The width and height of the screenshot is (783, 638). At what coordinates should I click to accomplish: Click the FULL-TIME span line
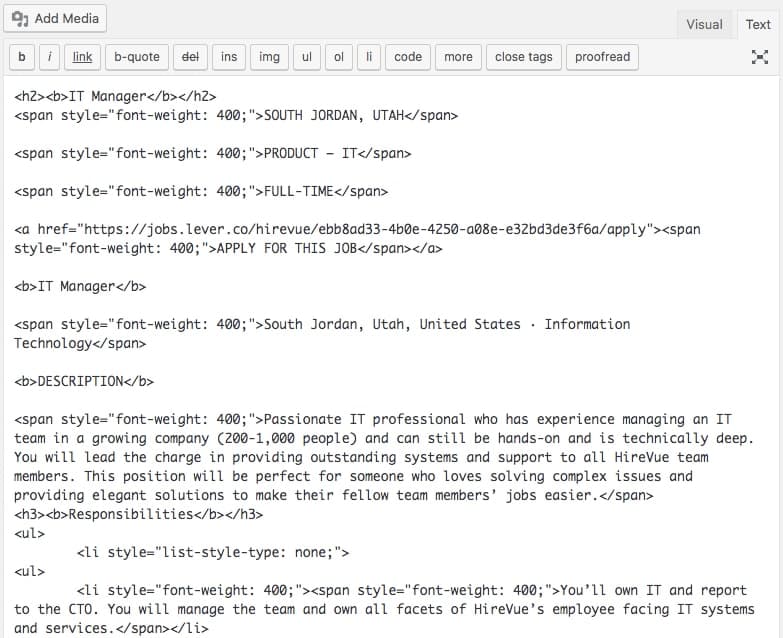pos(201,191)
